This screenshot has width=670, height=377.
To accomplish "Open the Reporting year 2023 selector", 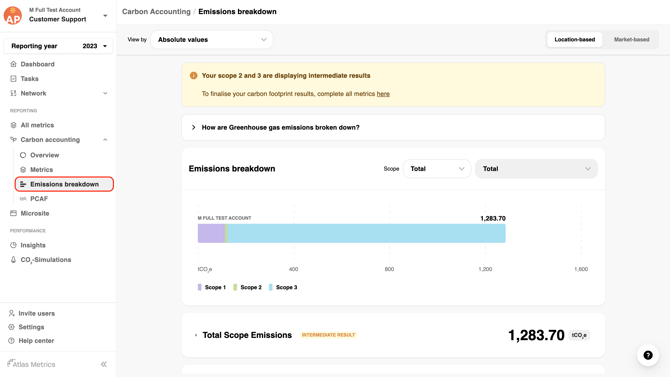I will click(x=59, y=46).
